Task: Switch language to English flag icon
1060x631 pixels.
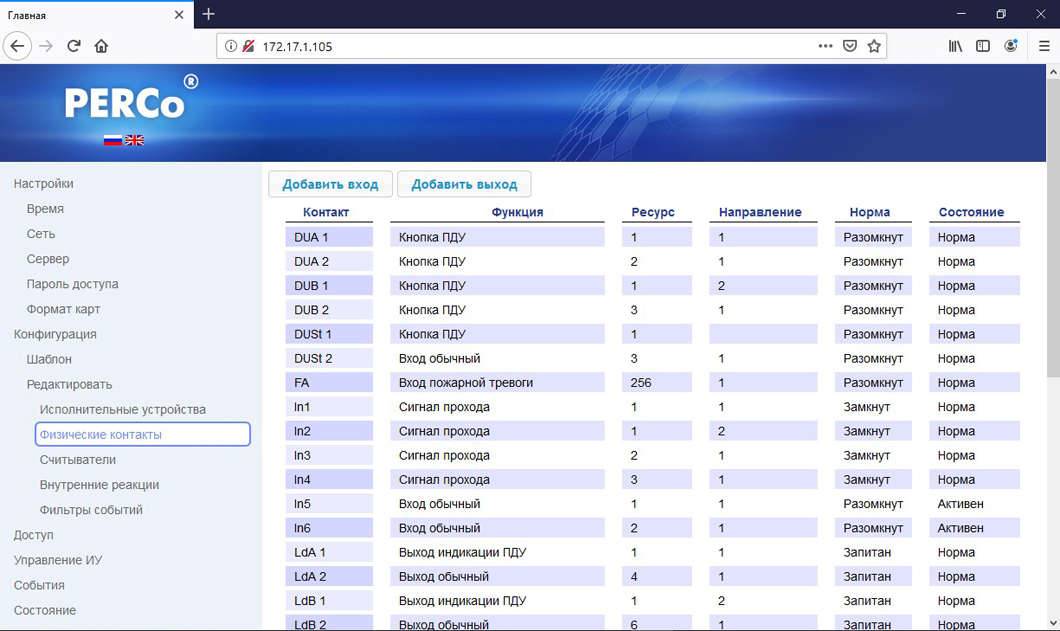Action: pyautogui.click(x=134, y=140)
